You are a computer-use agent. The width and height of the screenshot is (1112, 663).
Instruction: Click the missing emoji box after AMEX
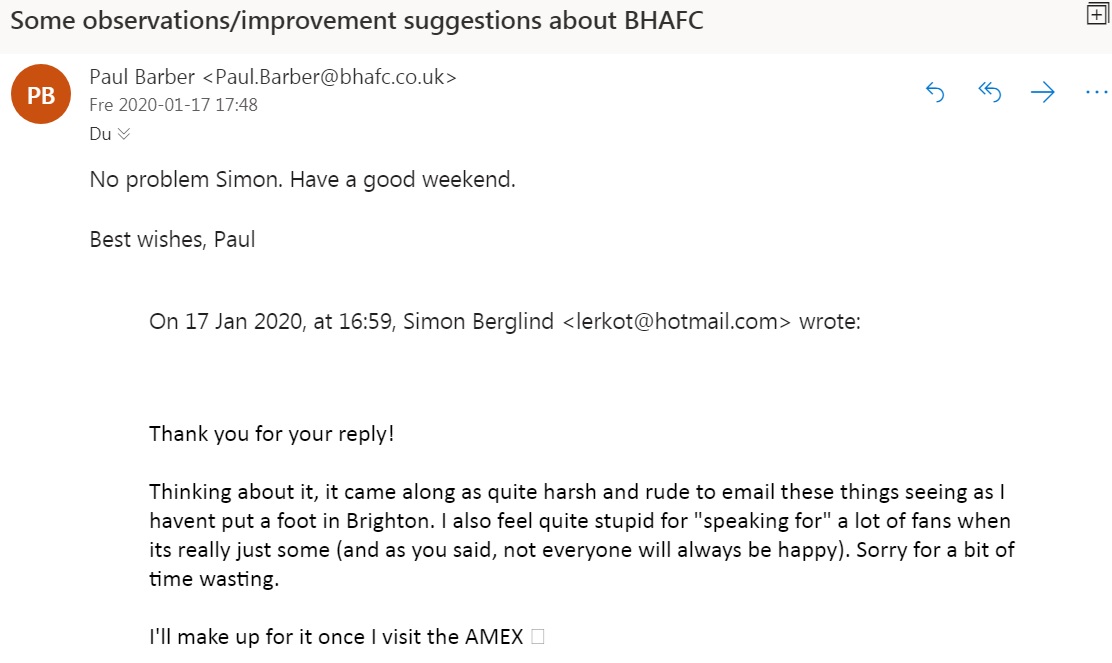tap(538, 637)
